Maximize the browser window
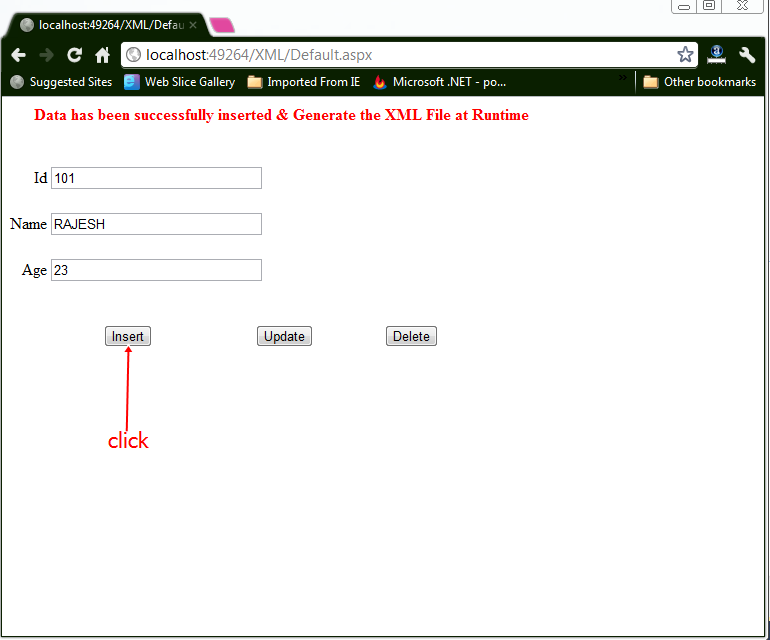The width and height of the screenshot is (770, 640). (x=709, y=6)
